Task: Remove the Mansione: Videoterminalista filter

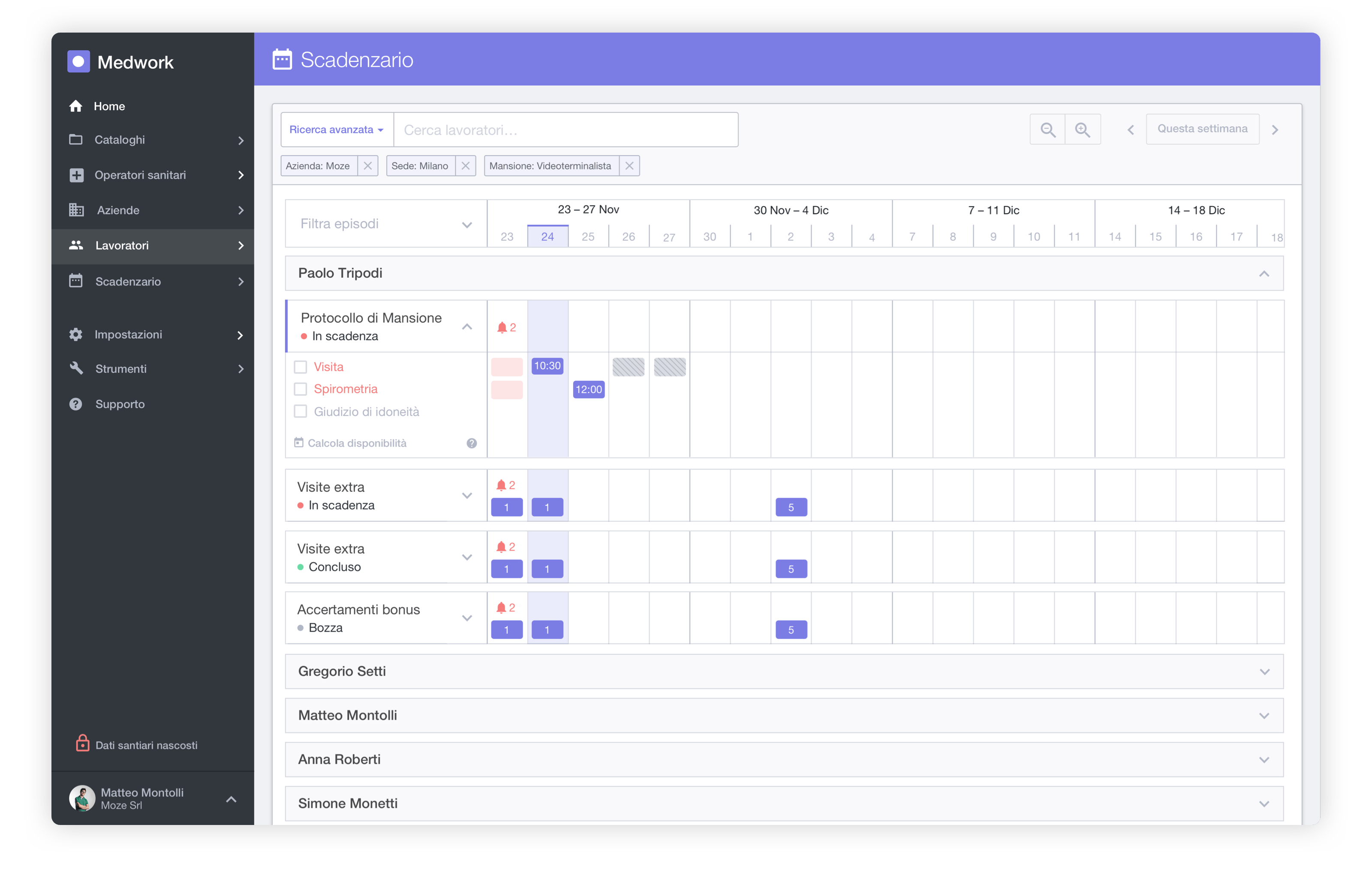Action: click(x=629, y=166)
